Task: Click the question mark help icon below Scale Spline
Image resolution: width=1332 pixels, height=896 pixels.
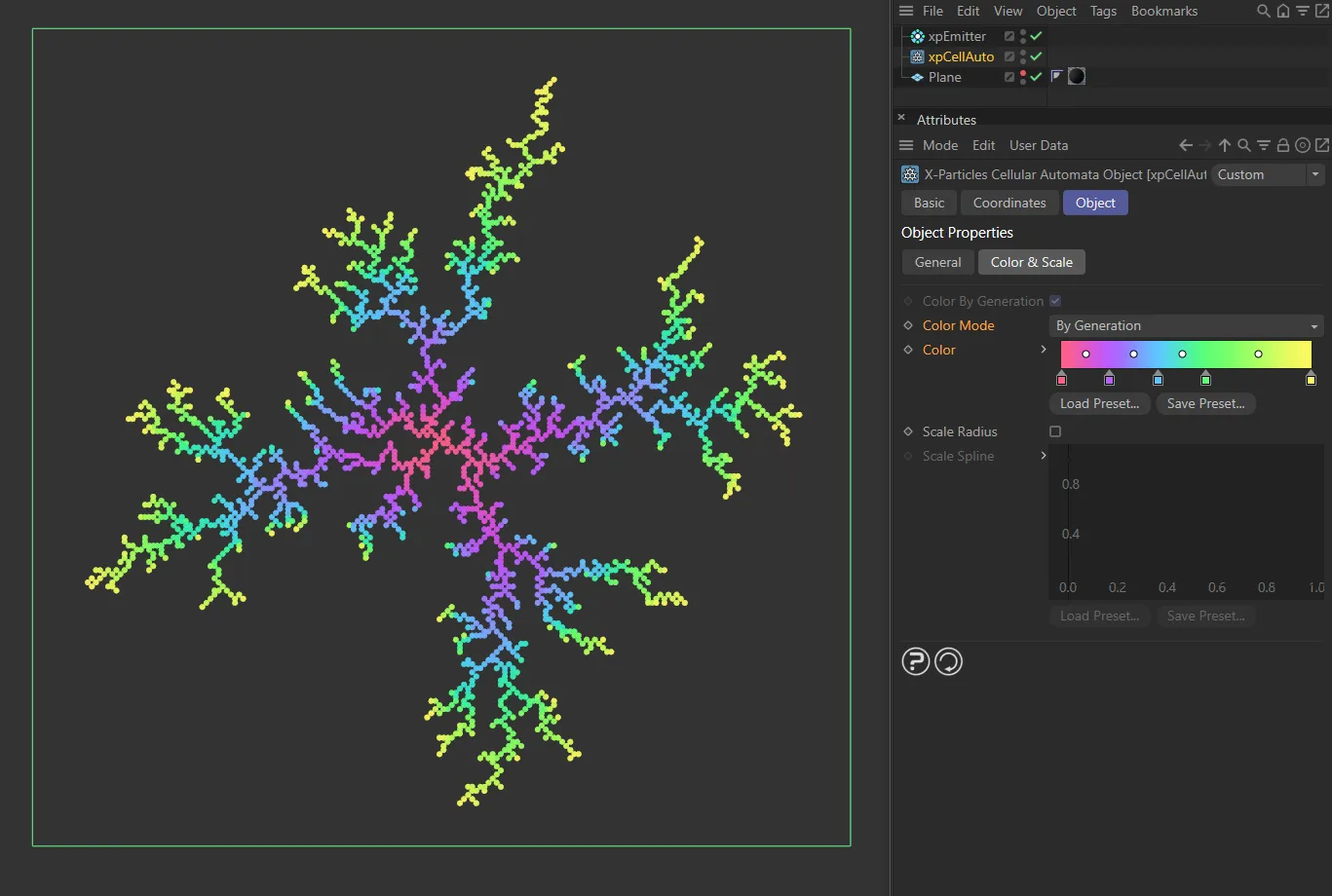Action: [x=915, y=661]
